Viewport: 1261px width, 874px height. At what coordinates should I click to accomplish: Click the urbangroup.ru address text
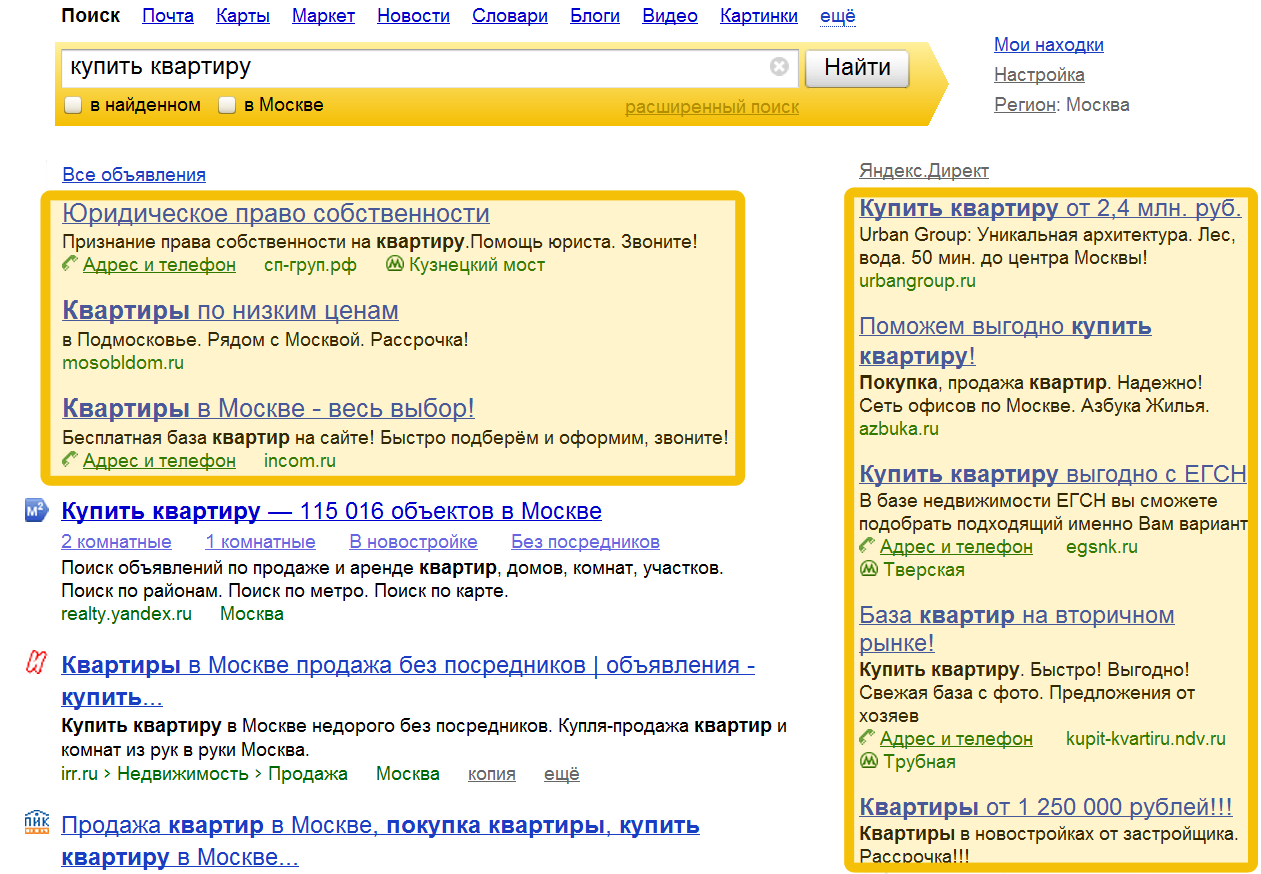coord(917,281)
